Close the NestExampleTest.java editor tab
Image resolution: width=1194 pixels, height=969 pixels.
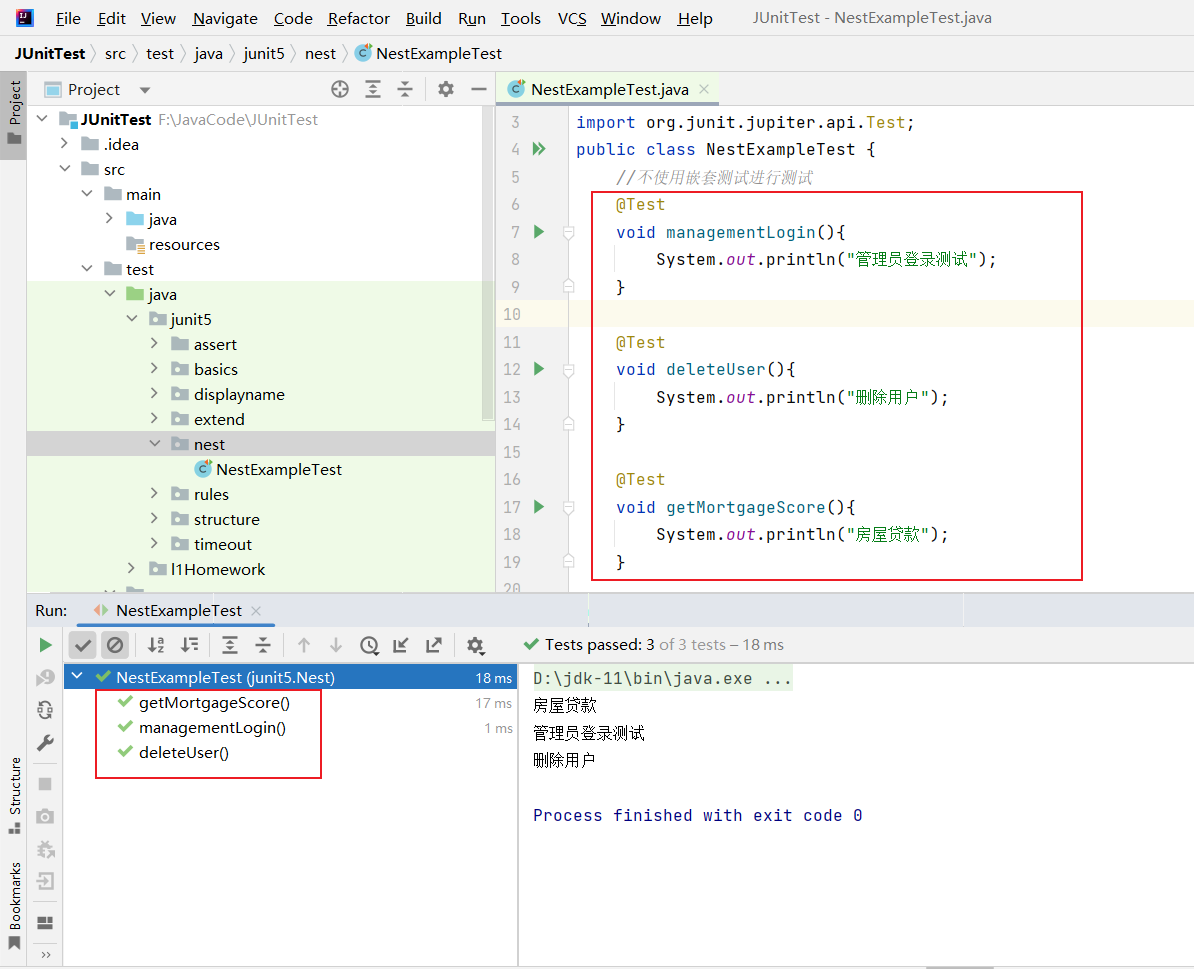click(x=704, y=89)
